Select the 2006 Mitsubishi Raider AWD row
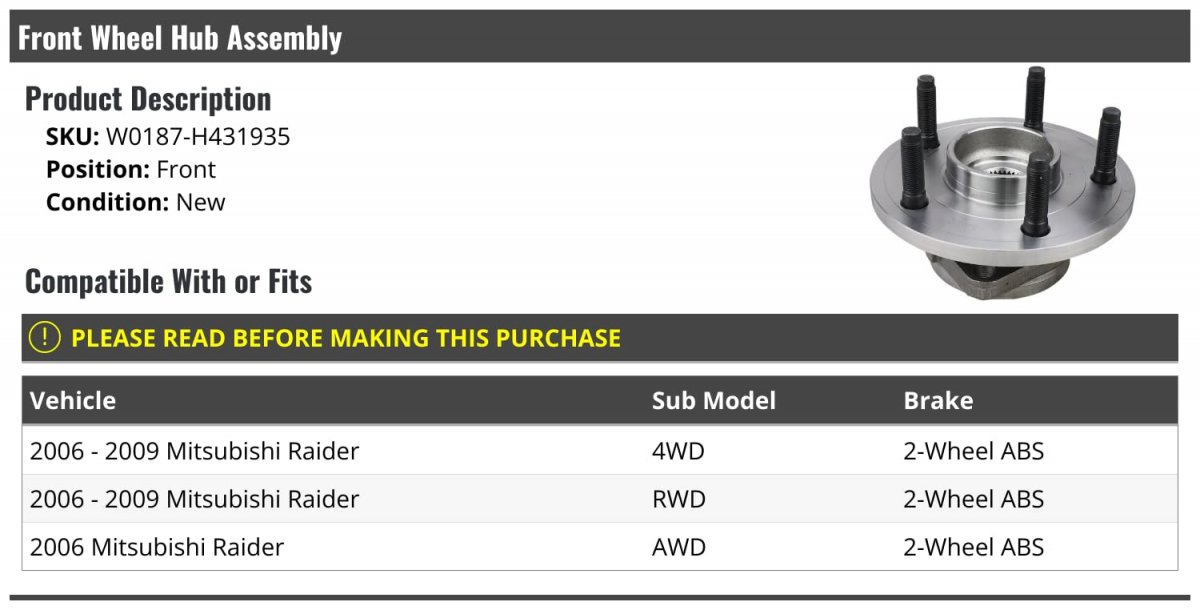The width and height of the screenshot is (1200, 610). coord(600,547)
